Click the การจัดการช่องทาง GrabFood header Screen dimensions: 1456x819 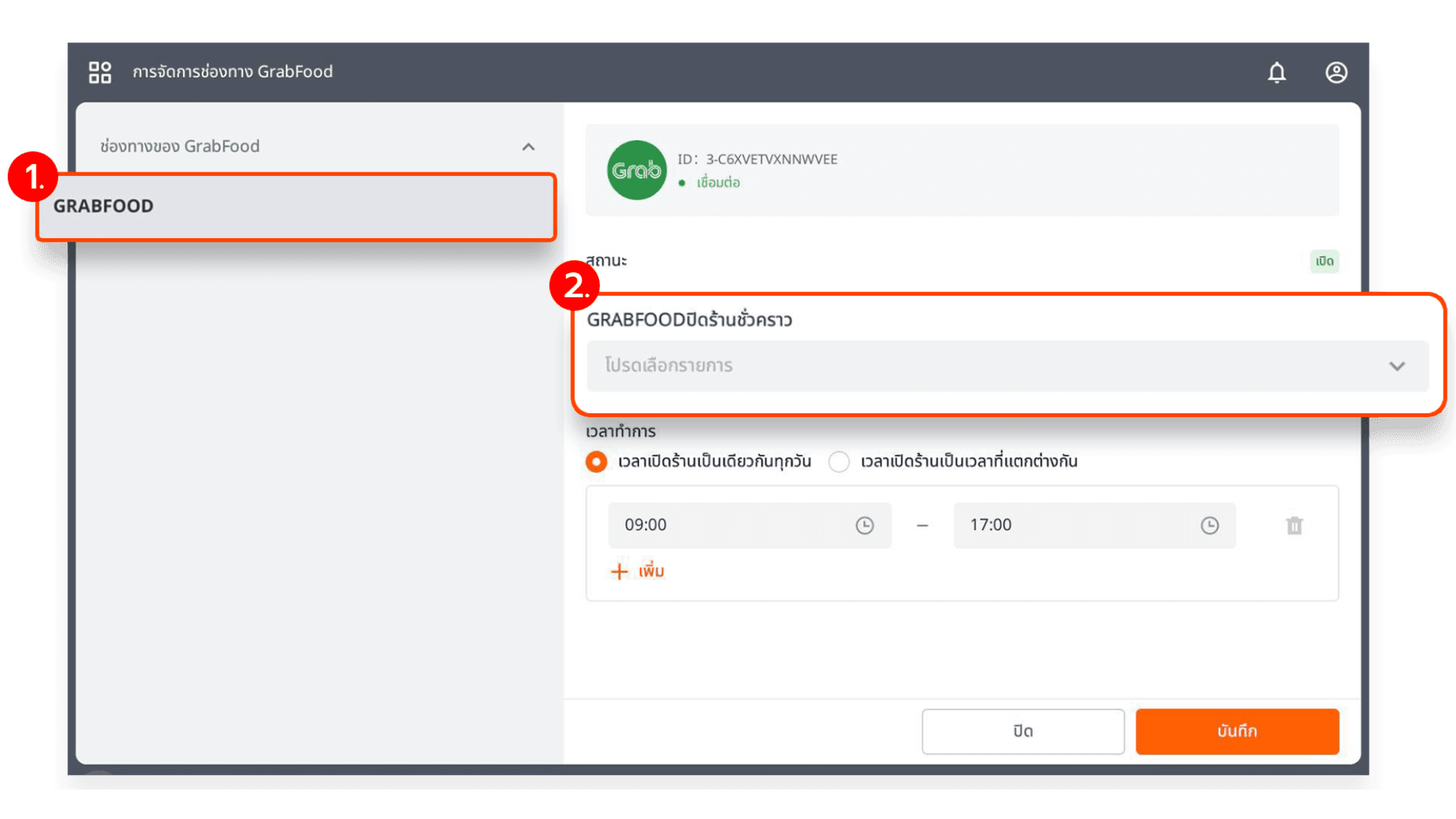[233, 71]
